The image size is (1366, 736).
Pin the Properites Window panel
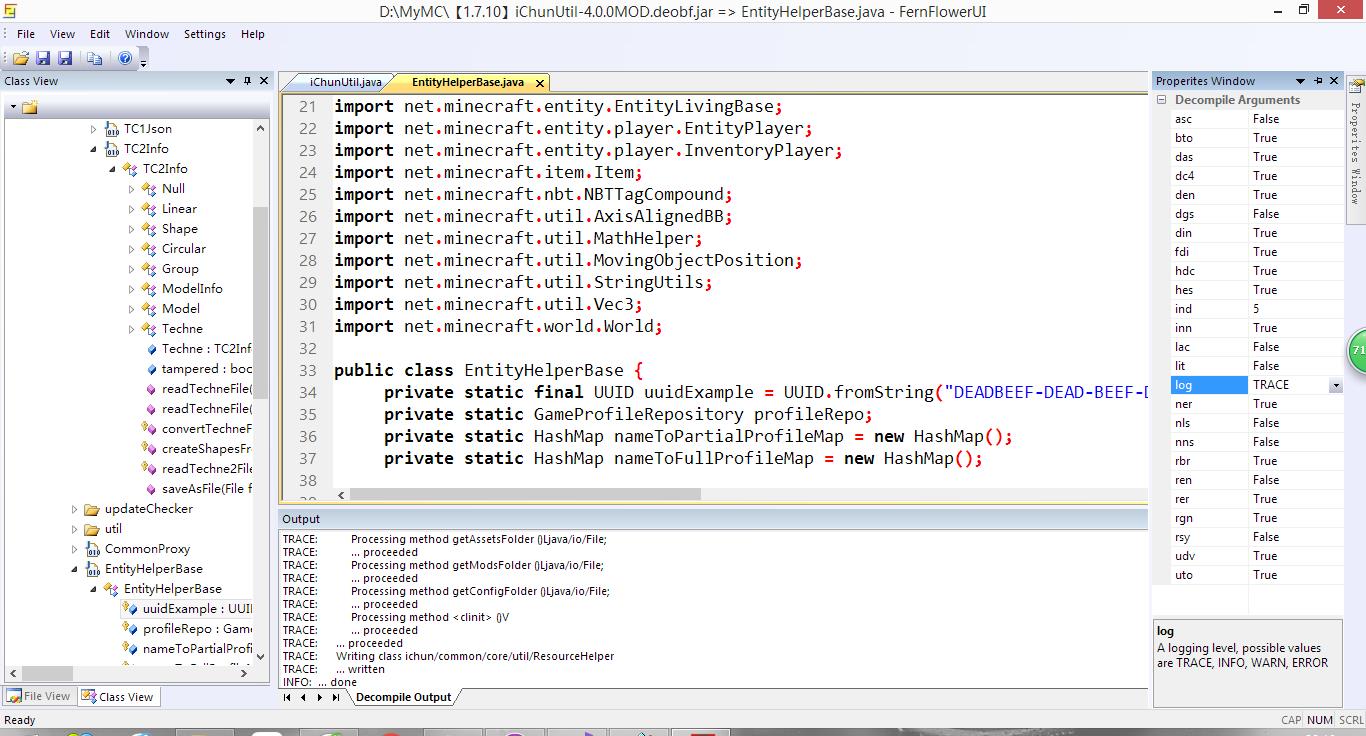pyautogui.click(x=1319, y=81)
